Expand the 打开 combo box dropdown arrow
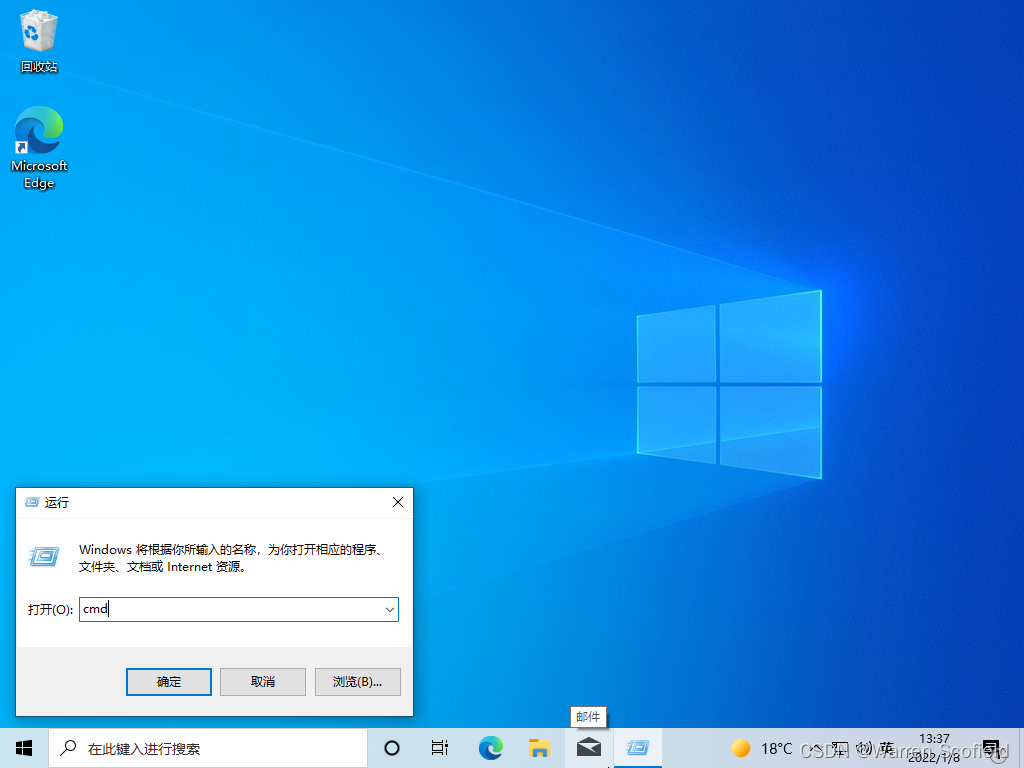The height and width of the screenshot is (768, 1024). point(390,610)
